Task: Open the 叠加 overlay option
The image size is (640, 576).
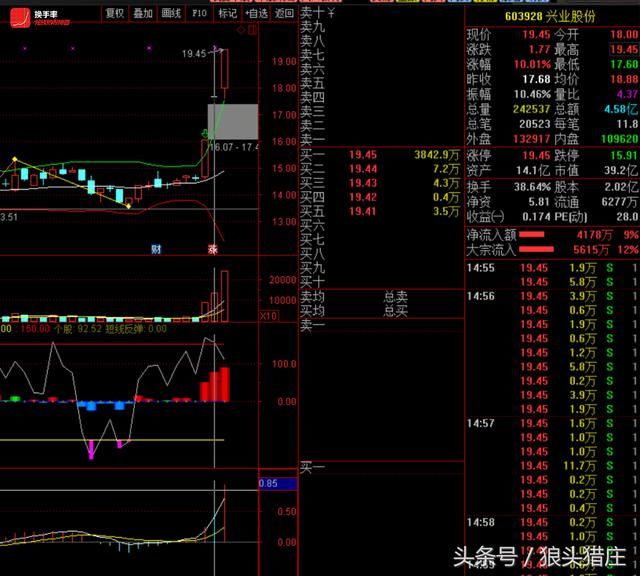Action: point(143,14)
